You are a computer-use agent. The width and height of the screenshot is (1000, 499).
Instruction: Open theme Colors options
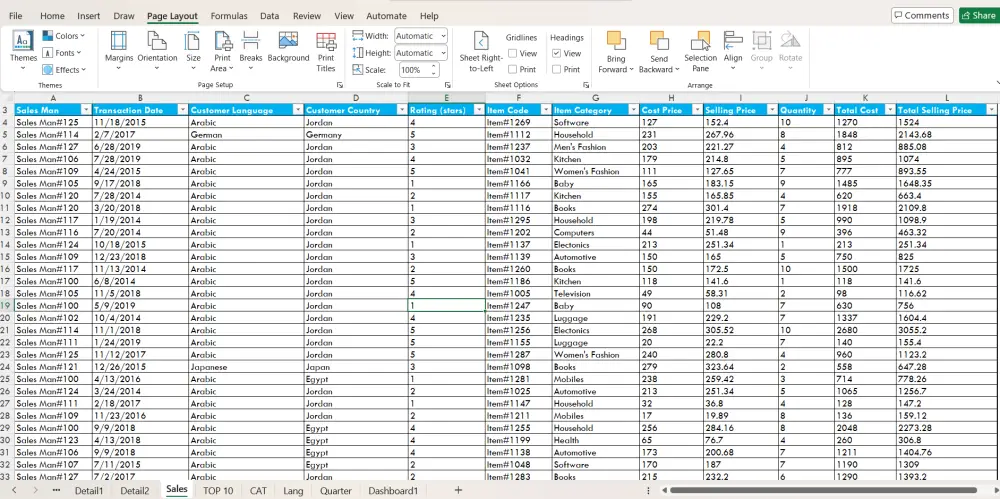63,36
